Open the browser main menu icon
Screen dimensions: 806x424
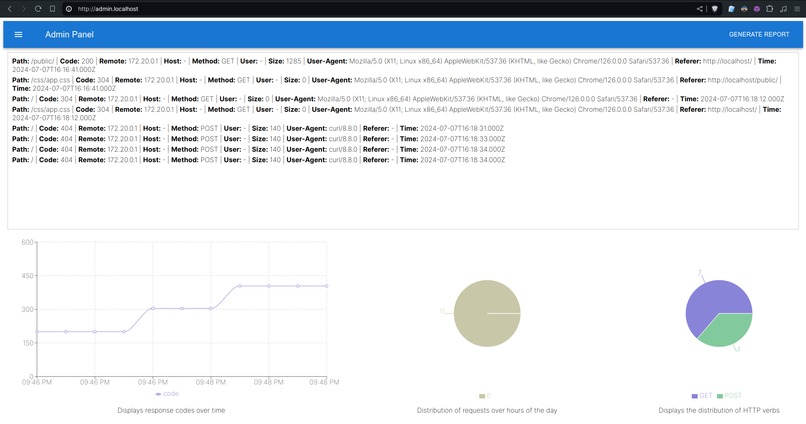pos(797,9)
